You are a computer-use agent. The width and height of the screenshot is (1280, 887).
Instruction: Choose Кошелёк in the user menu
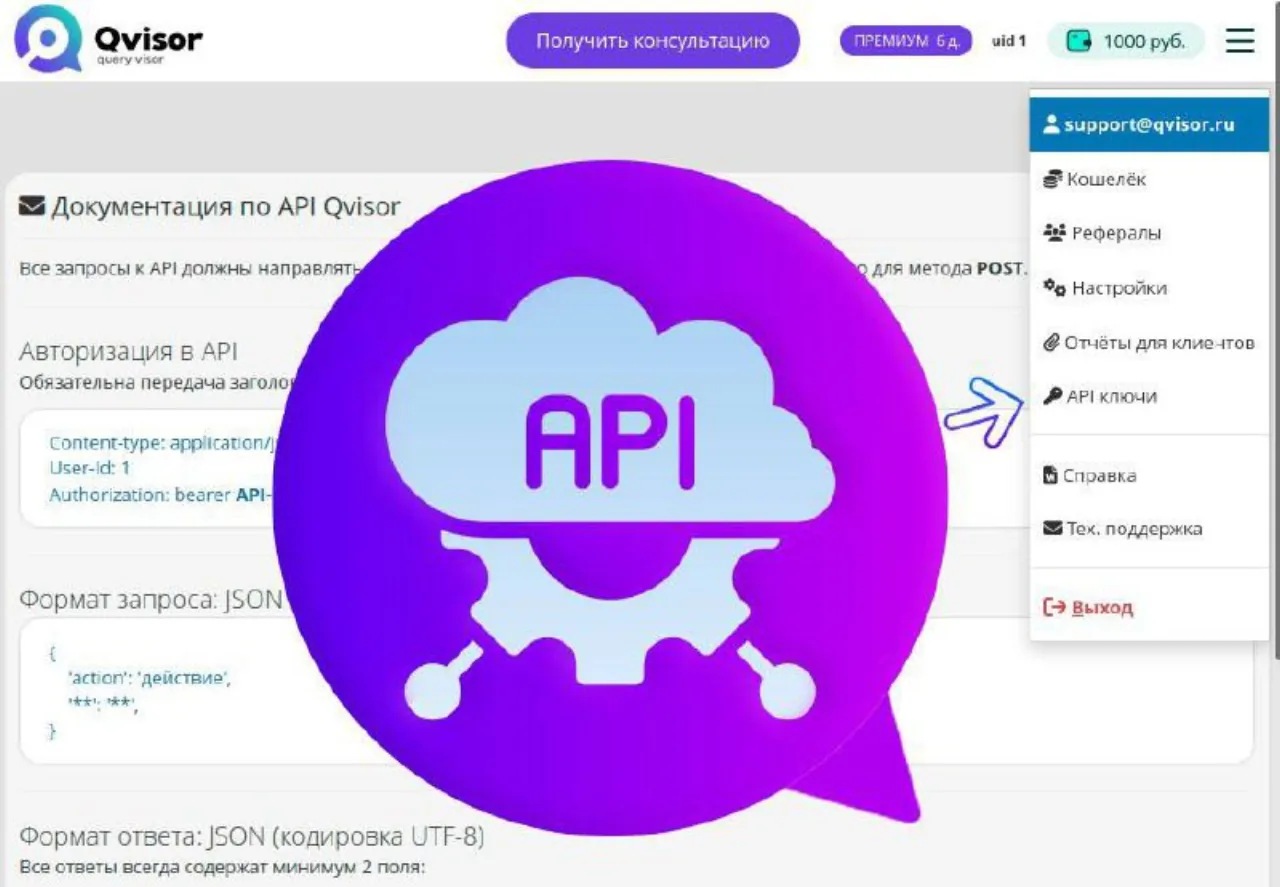pyautogui.click(x=1149, y=180)
